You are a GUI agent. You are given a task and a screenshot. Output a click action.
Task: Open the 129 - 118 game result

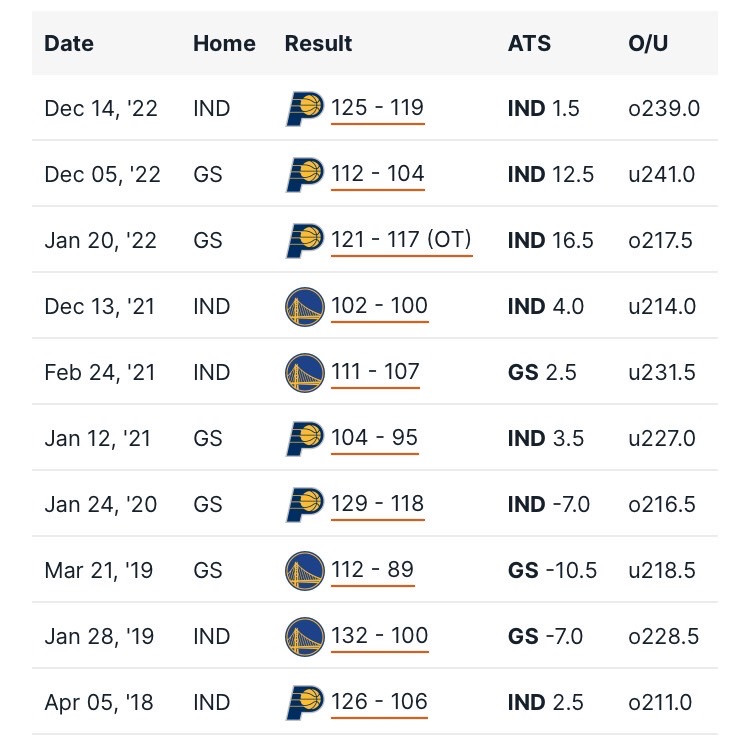click(377, 505)
